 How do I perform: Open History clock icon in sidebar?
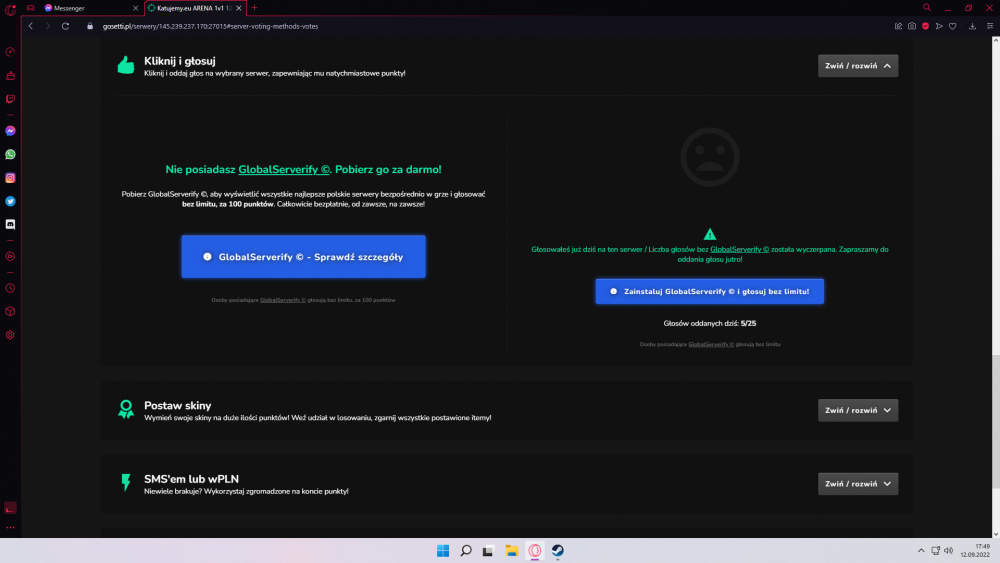tap(10, 288)
